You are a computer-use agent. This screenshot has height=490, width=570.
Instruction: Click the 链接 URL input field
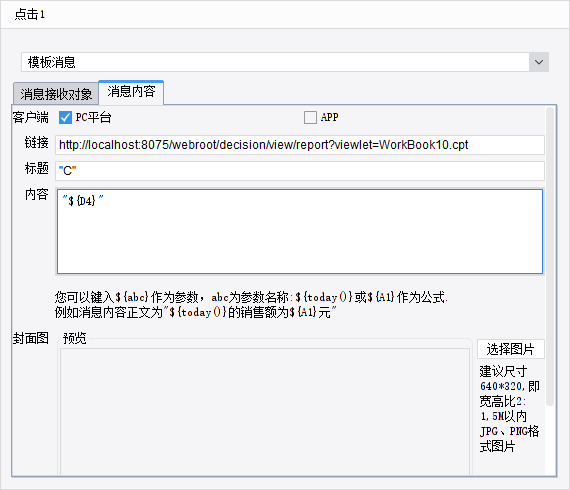click(300, 145)
